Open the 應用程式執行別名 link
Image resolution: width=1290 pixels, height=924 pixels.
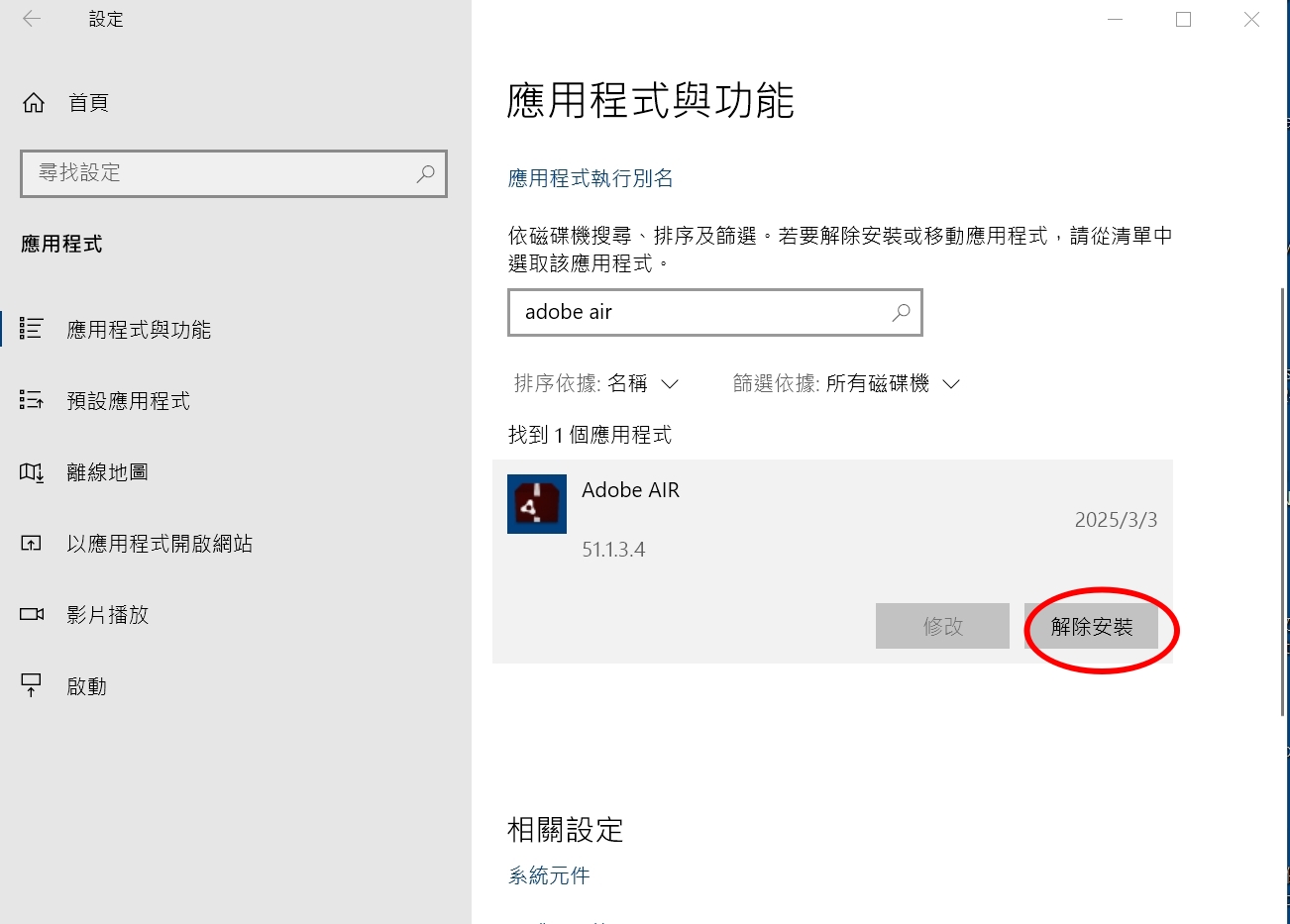coord(591,178)
